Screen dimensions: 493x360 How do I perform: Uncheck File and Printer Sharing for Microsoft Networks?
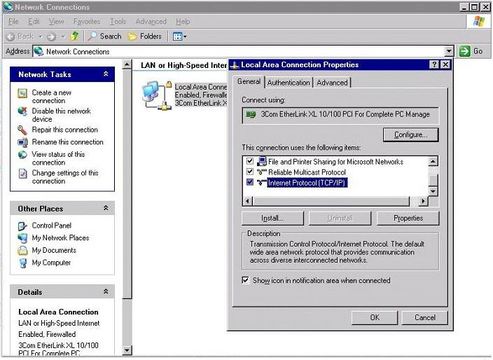tap(250, 161)
